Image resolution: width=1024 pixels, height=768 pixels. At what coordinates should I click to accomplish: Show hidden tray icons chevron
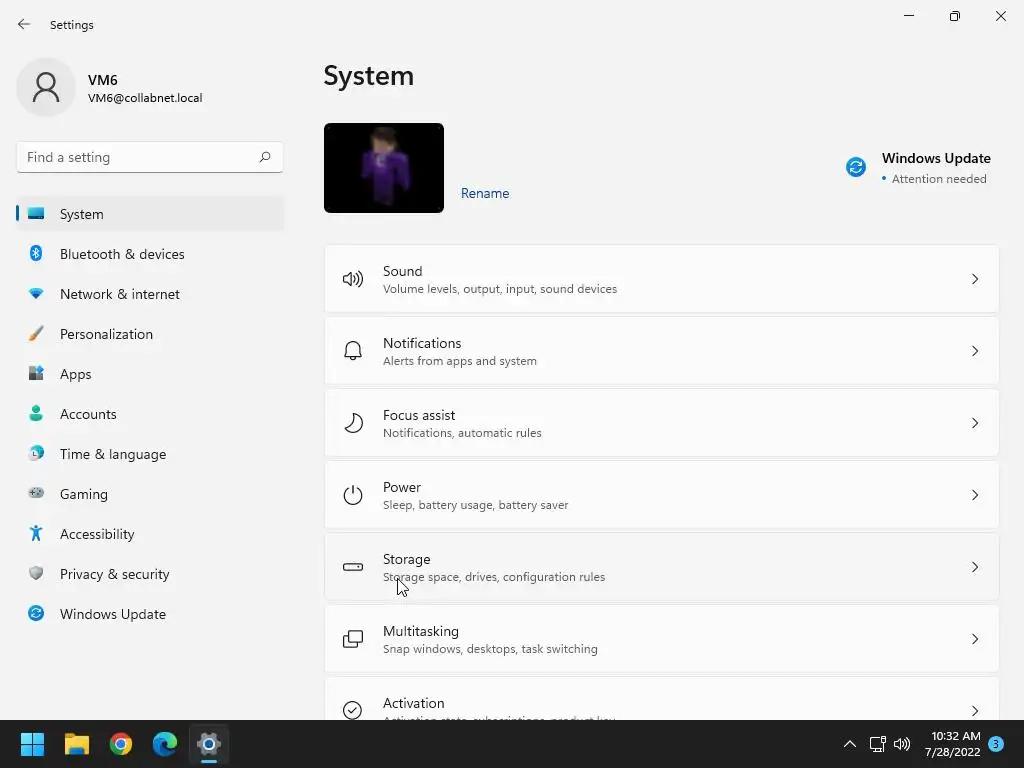pyautogui.click(x=850, y=744)
